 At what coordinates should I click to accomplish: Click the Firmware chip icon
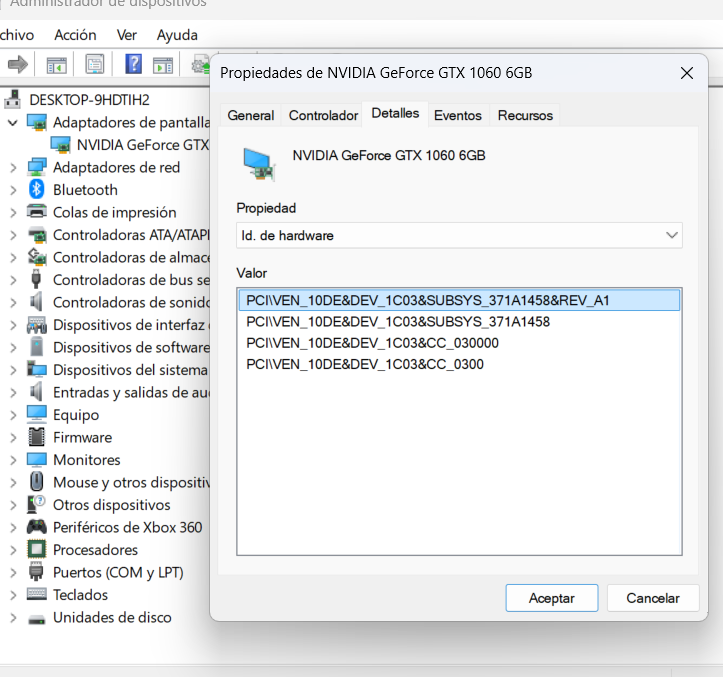[x=37, y=437]
